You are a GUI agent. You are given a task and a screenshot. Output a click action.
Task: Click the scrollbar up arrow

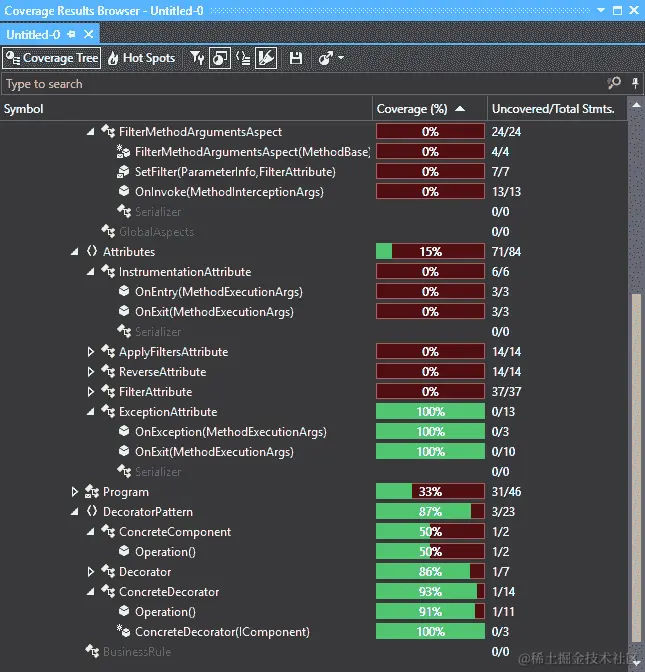(636, 105)
